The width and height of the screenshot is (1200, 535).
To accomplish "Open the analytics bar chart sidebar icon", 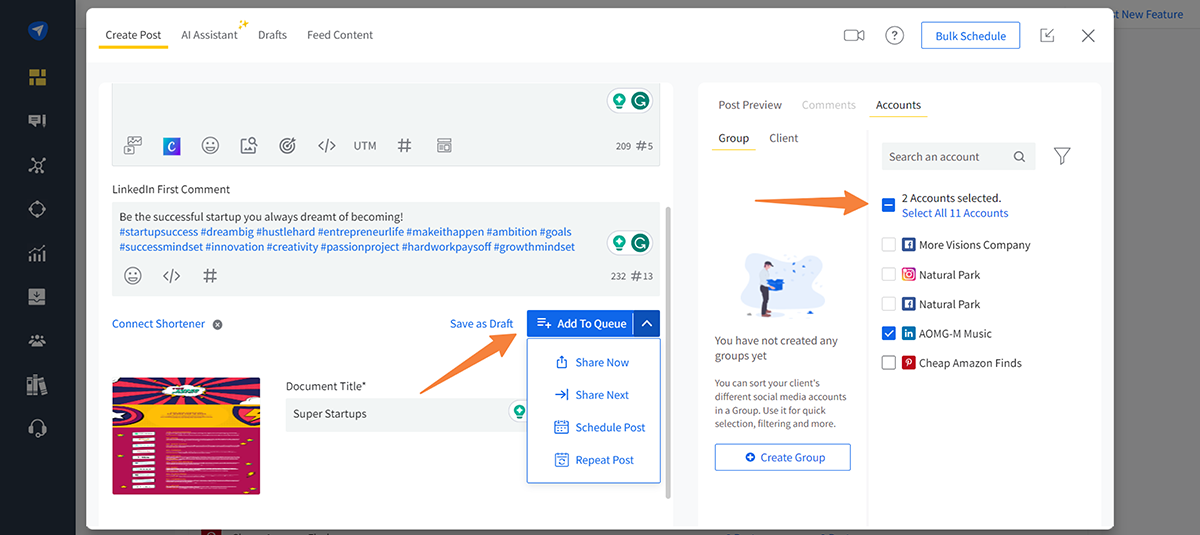I will 38,253.
